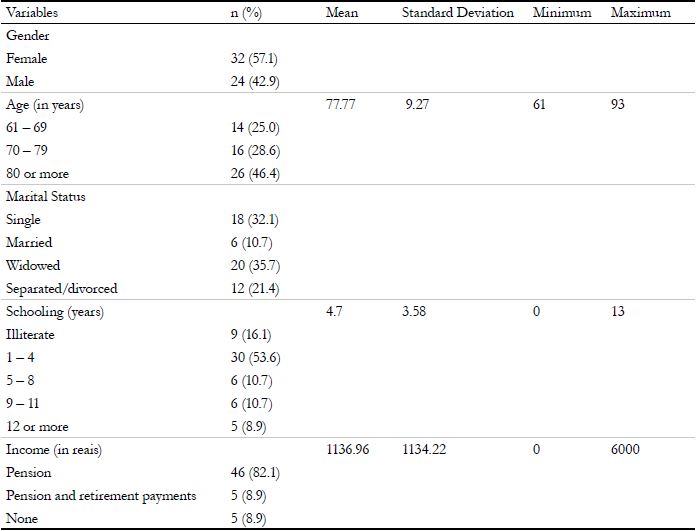The image size is (698, 531).
Task: Click the Marital Status row label
Action: [46, 197]
